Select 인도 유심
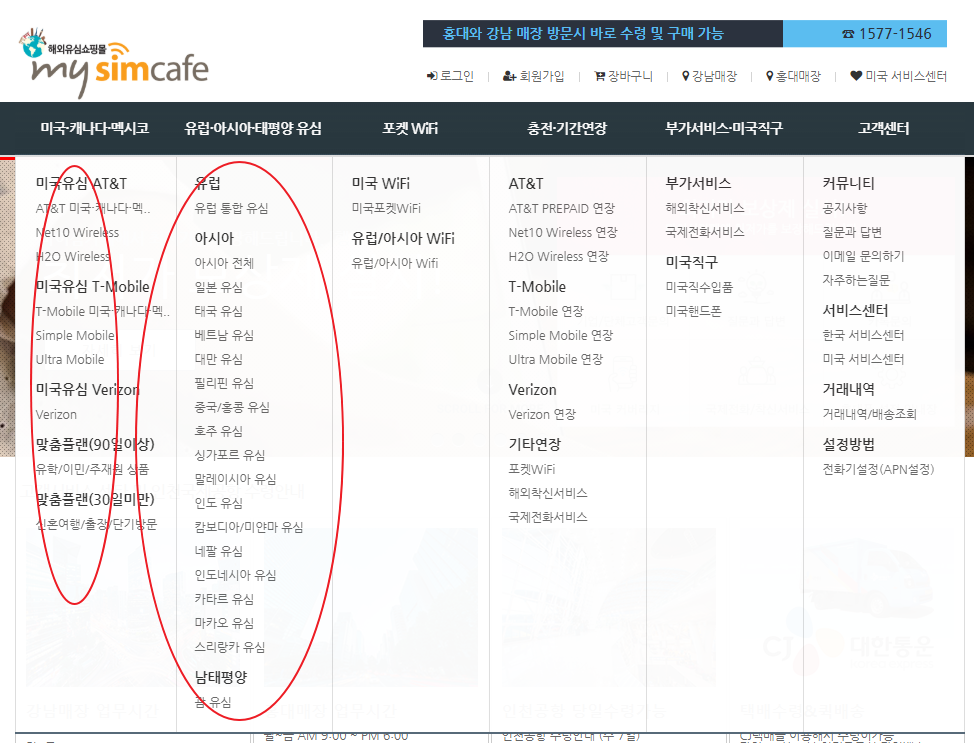 coord(219,503)
